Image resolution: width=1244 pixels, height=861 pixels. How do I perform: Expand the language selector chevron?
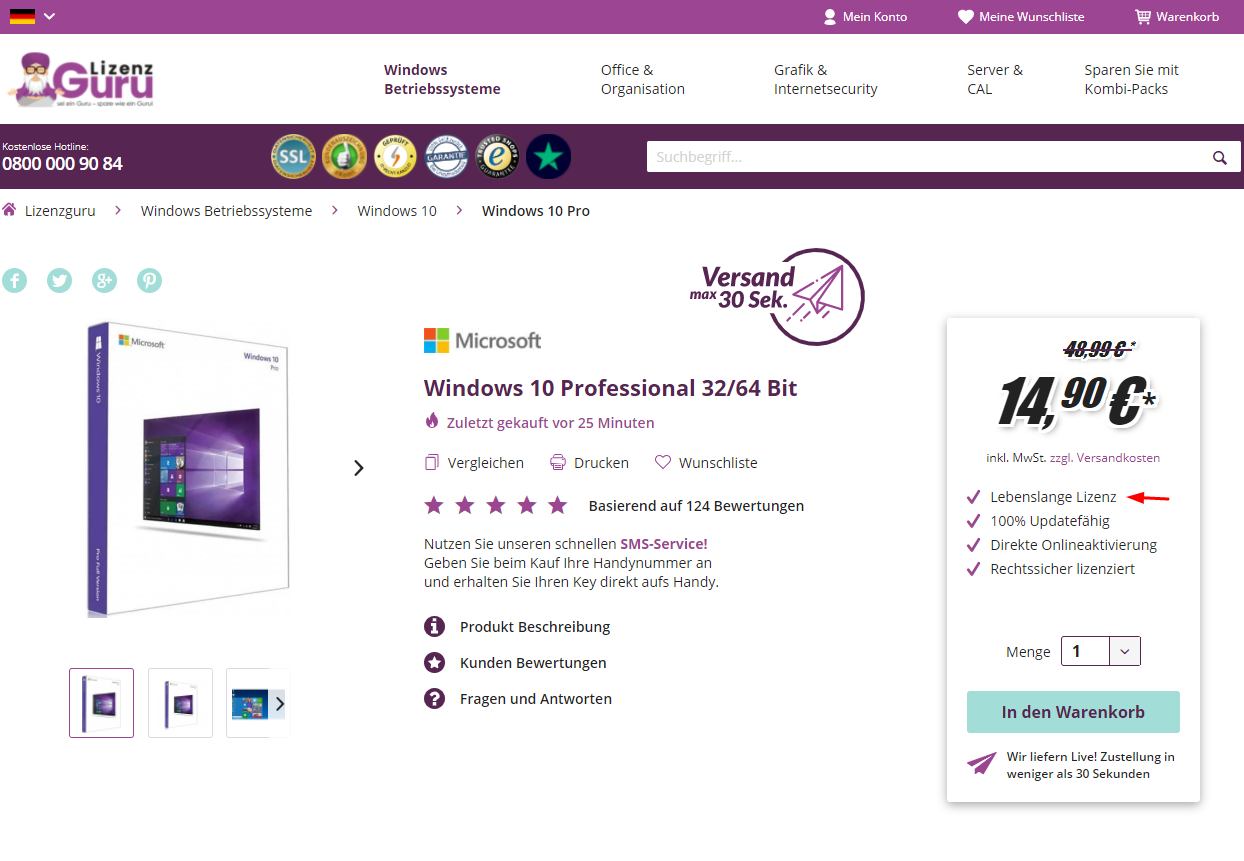tap(50, 16)
